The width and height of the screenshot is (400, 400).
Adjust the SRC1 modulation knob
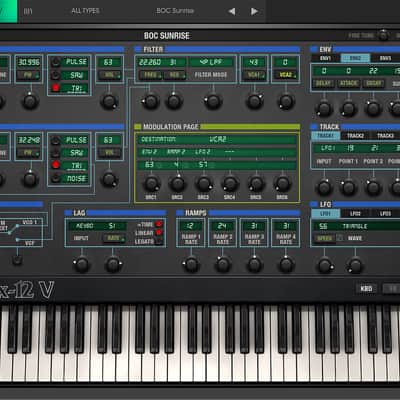tap(151, 184)
